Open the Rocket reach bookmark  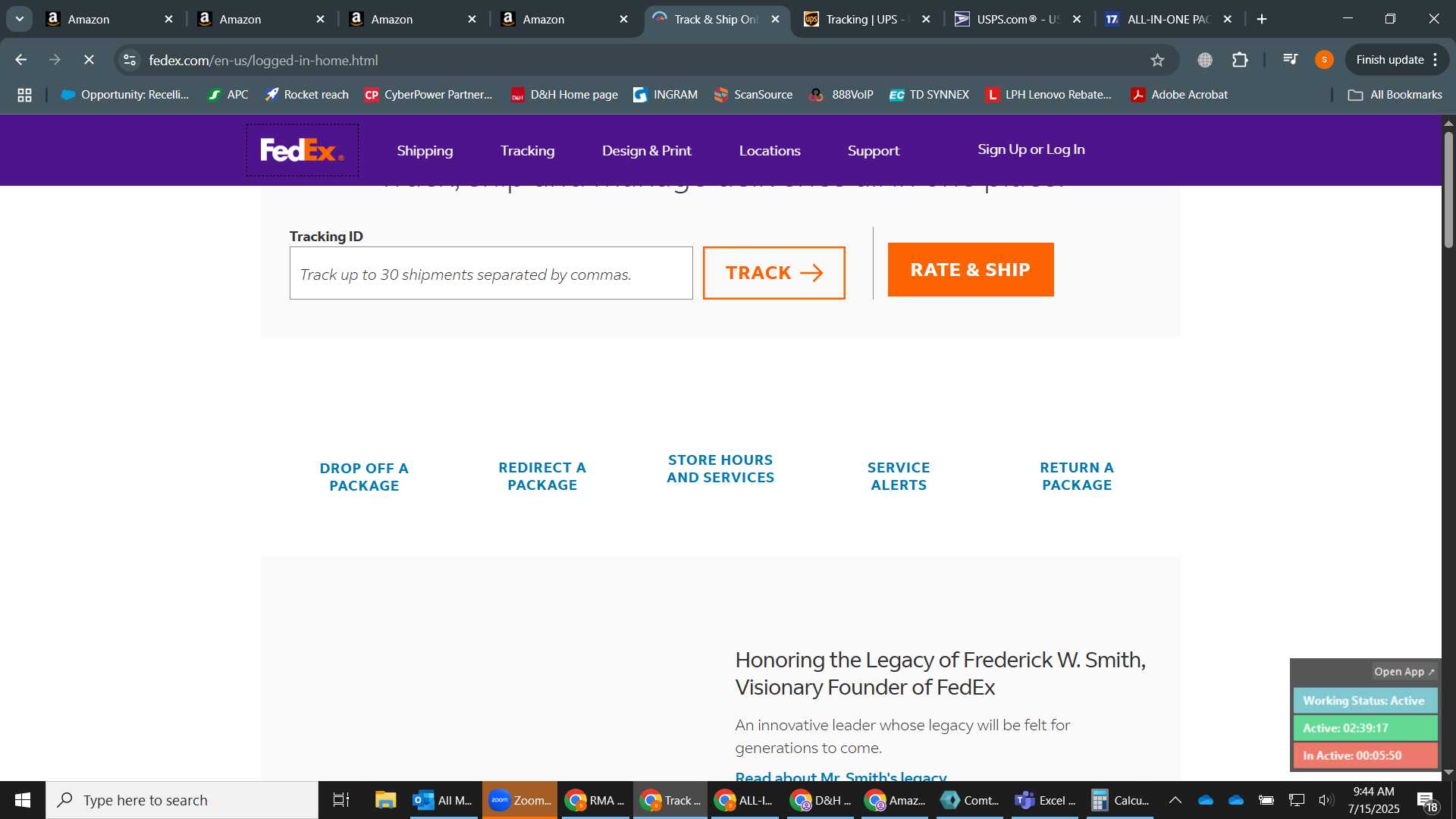pyautogui.click(x=306, y=95)
